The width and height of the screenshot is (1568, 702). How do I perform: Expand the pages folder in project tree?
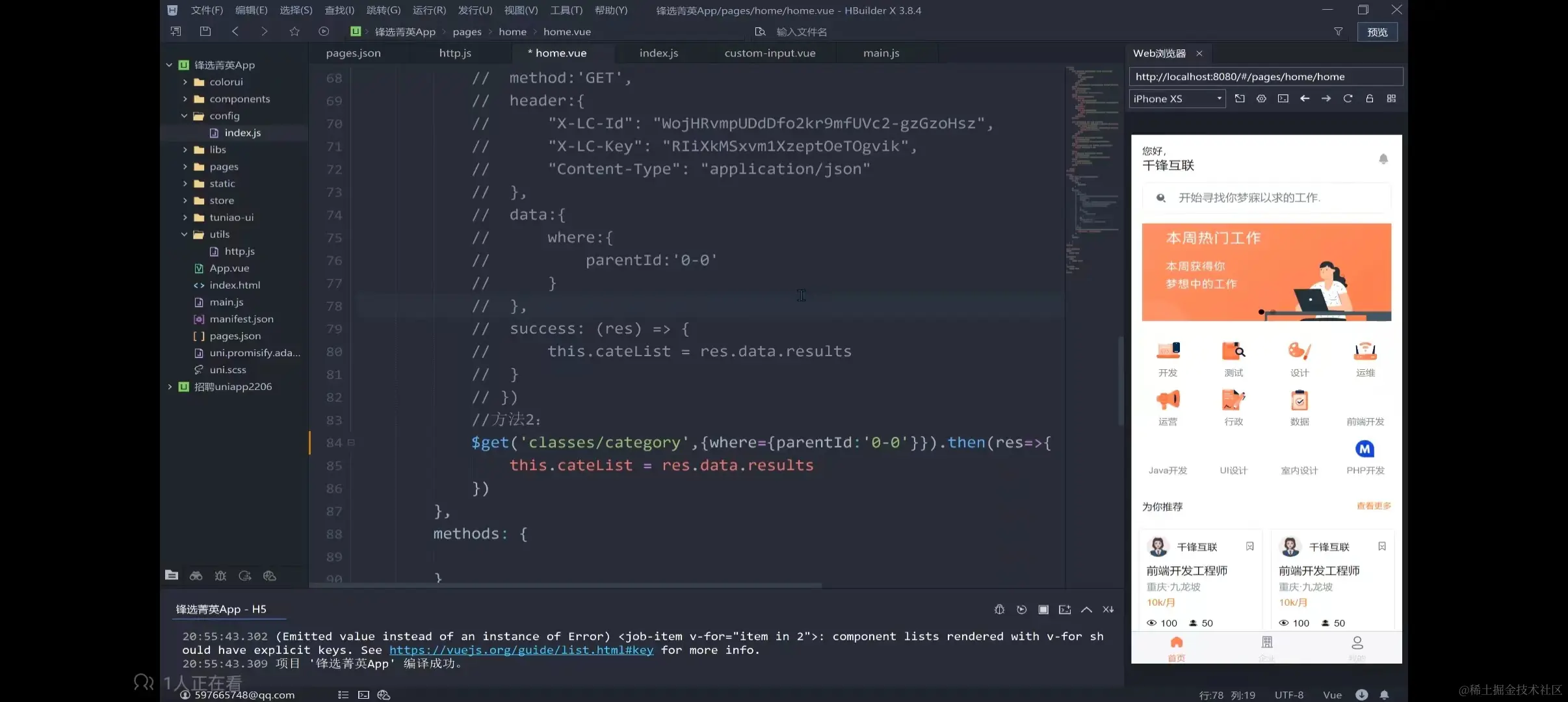coord(185,167)
